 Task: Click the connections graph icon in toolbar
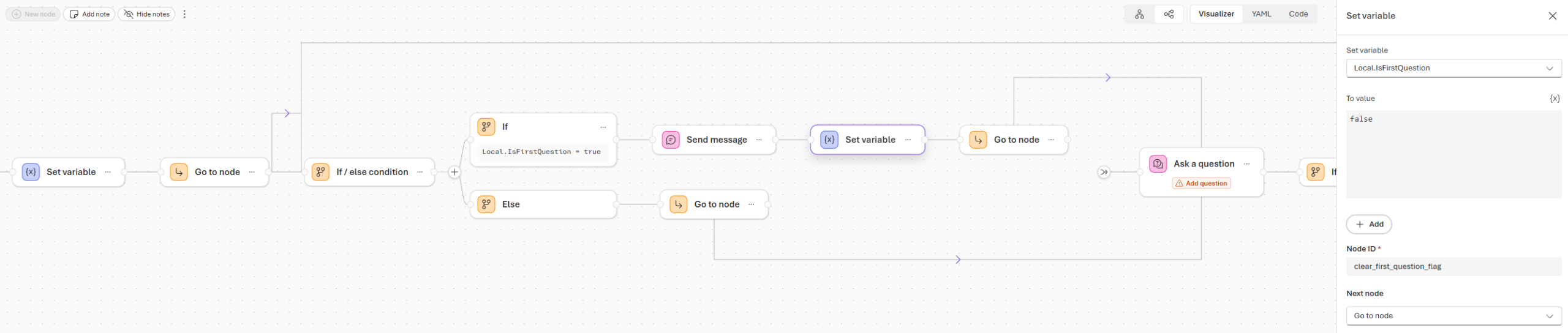coord(1169,14)
